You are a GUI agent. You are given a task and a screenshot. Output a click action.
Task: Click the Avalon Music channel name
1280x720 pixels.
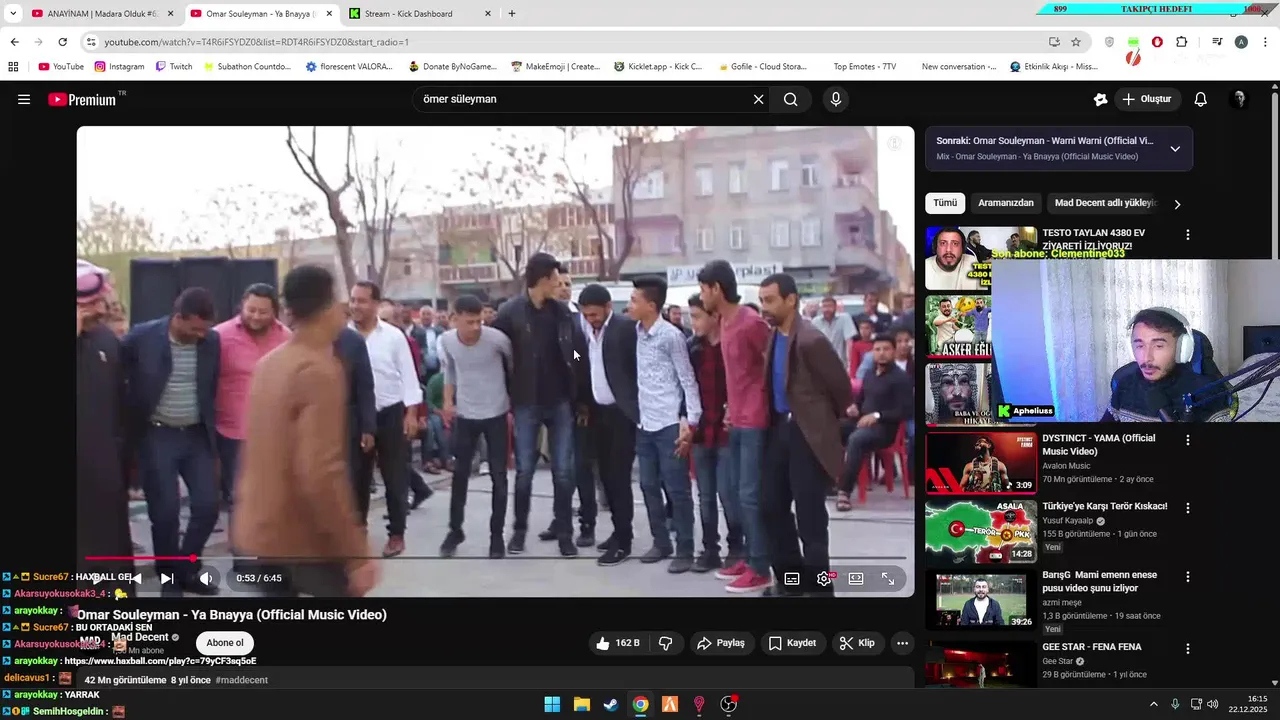click(x=1066, y=465)
